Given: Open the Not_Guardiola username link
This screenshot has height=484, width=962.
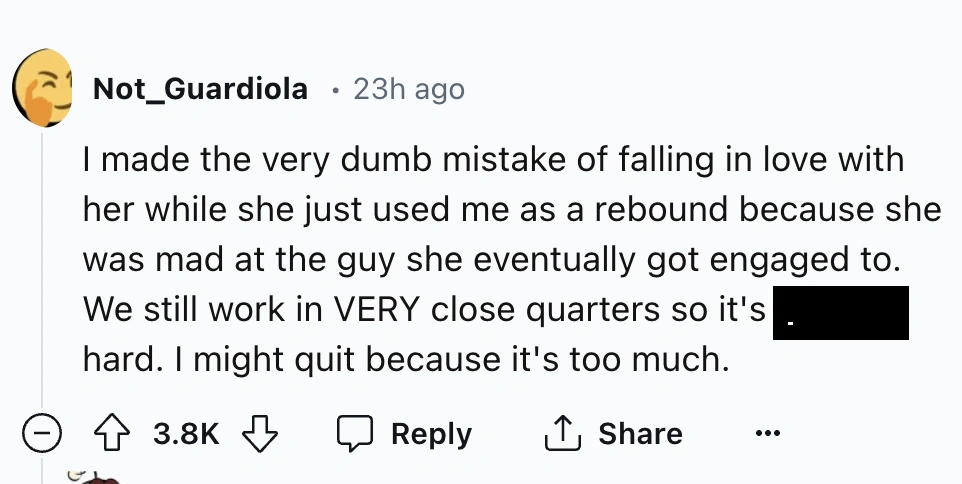Looking at the screenshot, I should click(x=200, y=89).
